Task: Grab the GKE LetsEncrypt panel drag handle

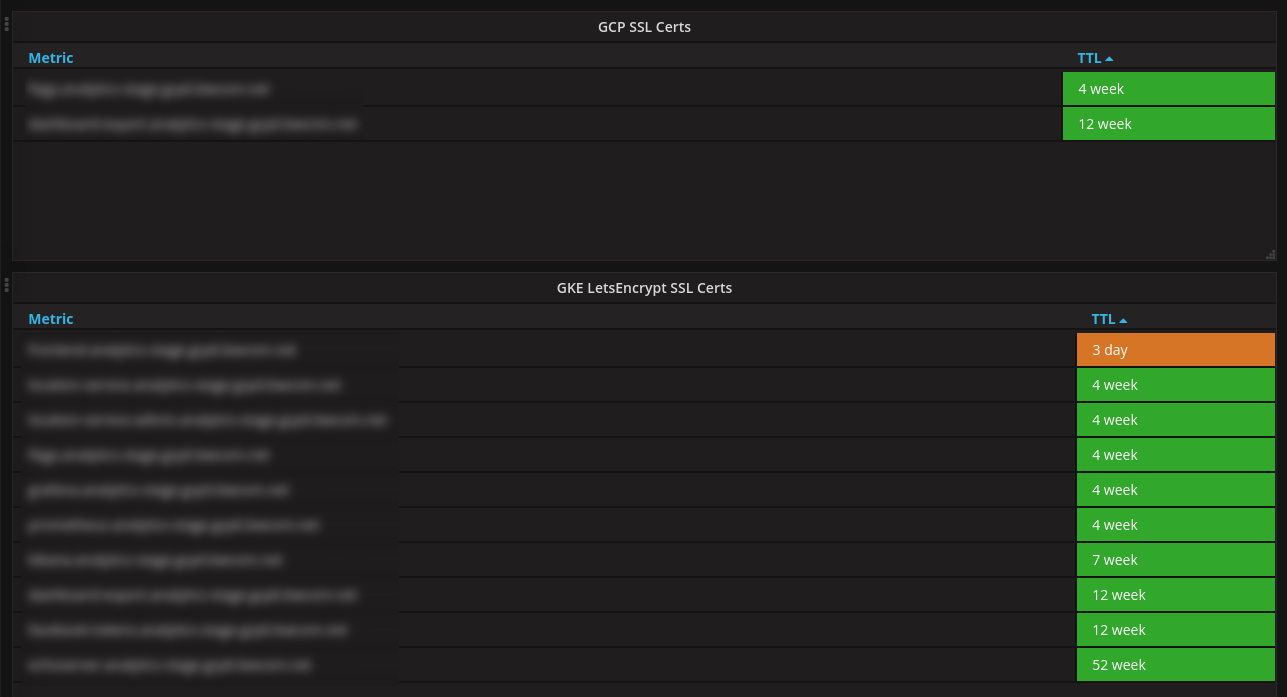Action: click(x=6, y=284)
